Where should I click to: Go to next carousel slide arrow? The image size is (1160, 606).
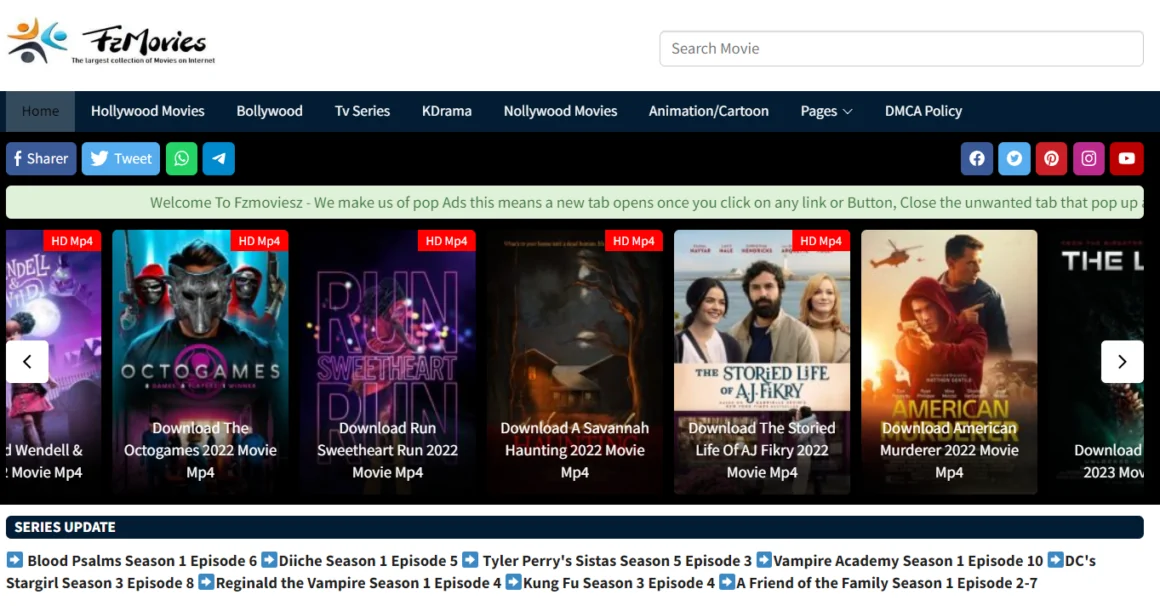1122,362
